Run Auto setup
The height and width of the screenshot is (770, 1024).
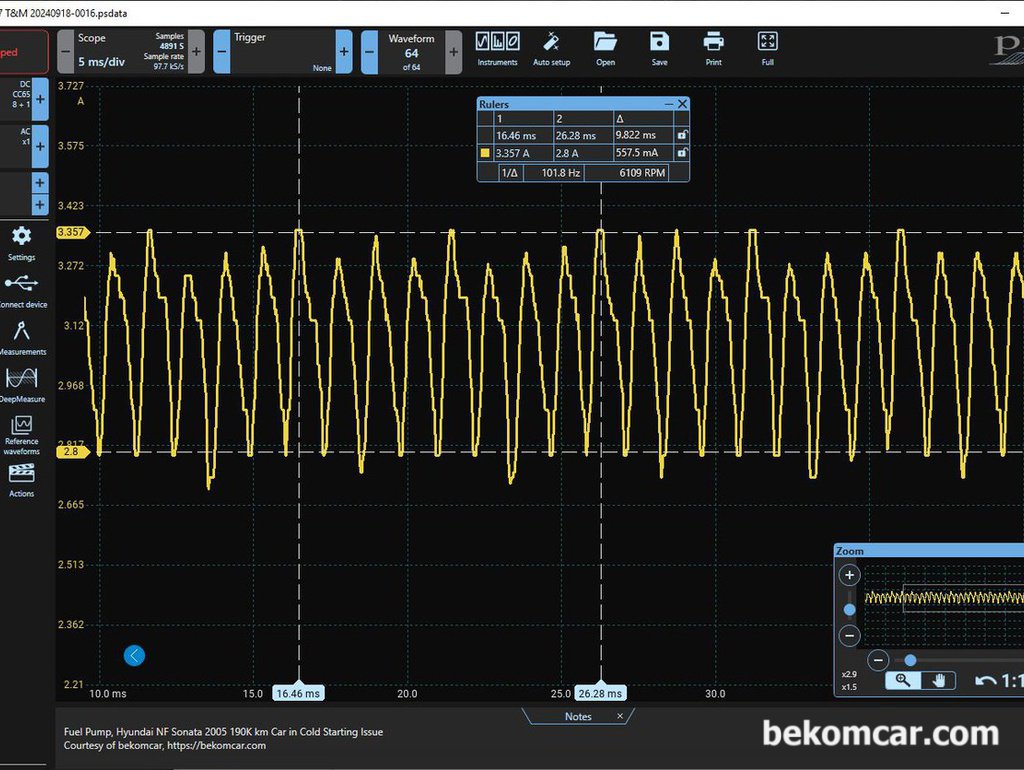(x=551, y=49)
